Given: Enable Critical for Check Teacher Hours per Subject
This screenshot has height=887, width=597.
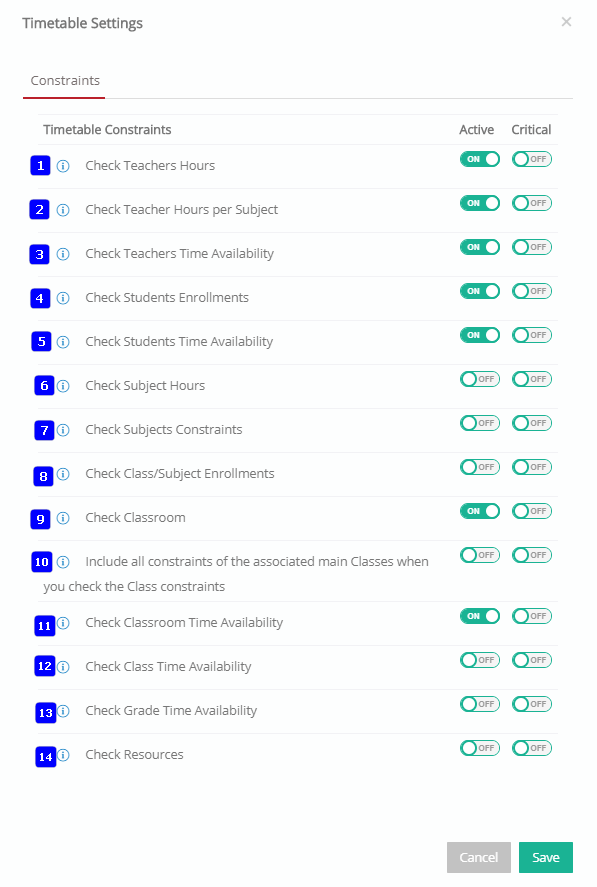Looking at the screenshot, I should point(532,203).
